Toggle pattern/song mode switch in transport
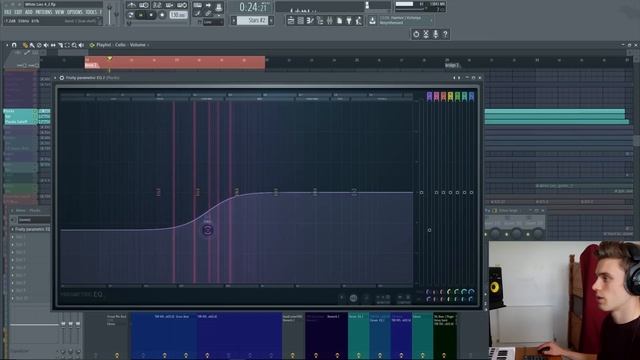The width and height of the screenshot is (640, 360). [131, 15]
